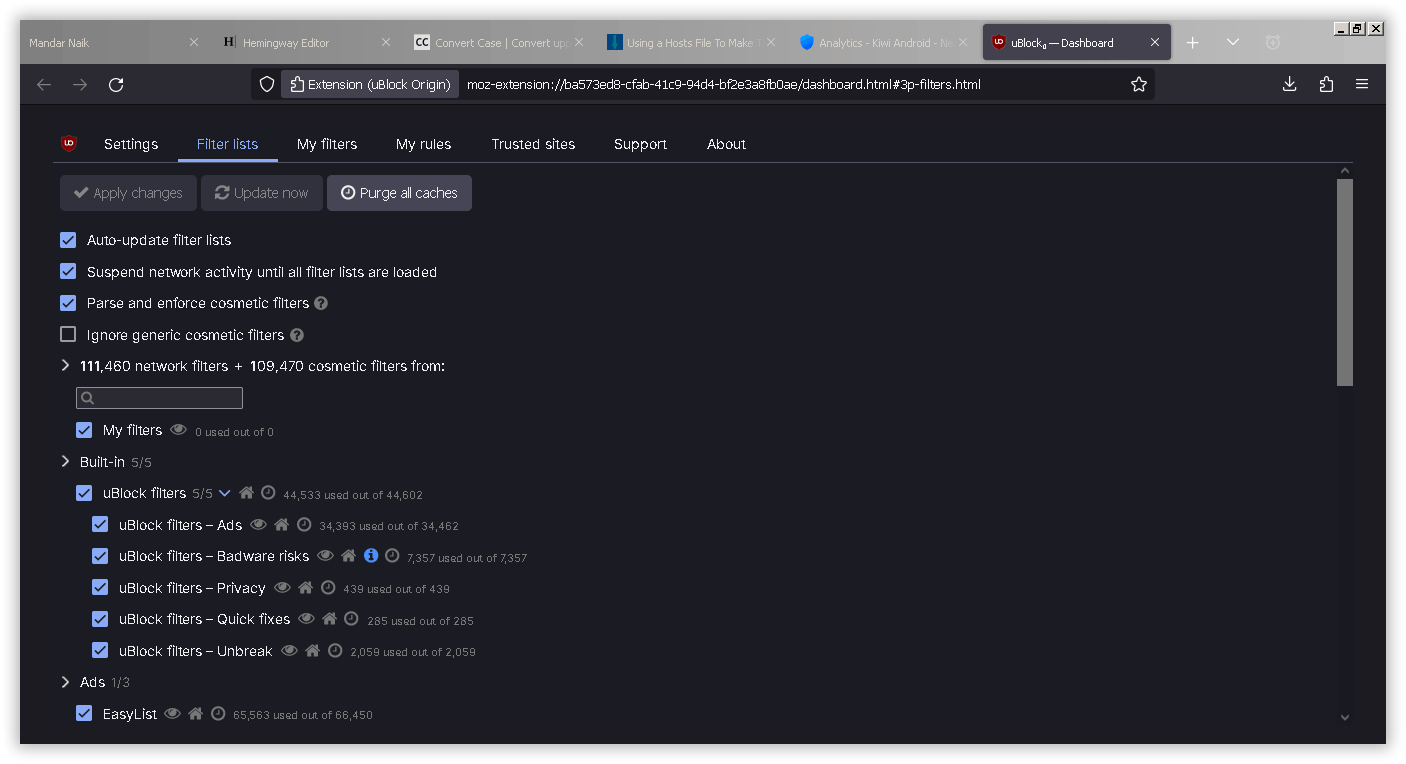Uncheck the EasyList checkbox
Screen dimensions: 1406x764
coord(84,713)
